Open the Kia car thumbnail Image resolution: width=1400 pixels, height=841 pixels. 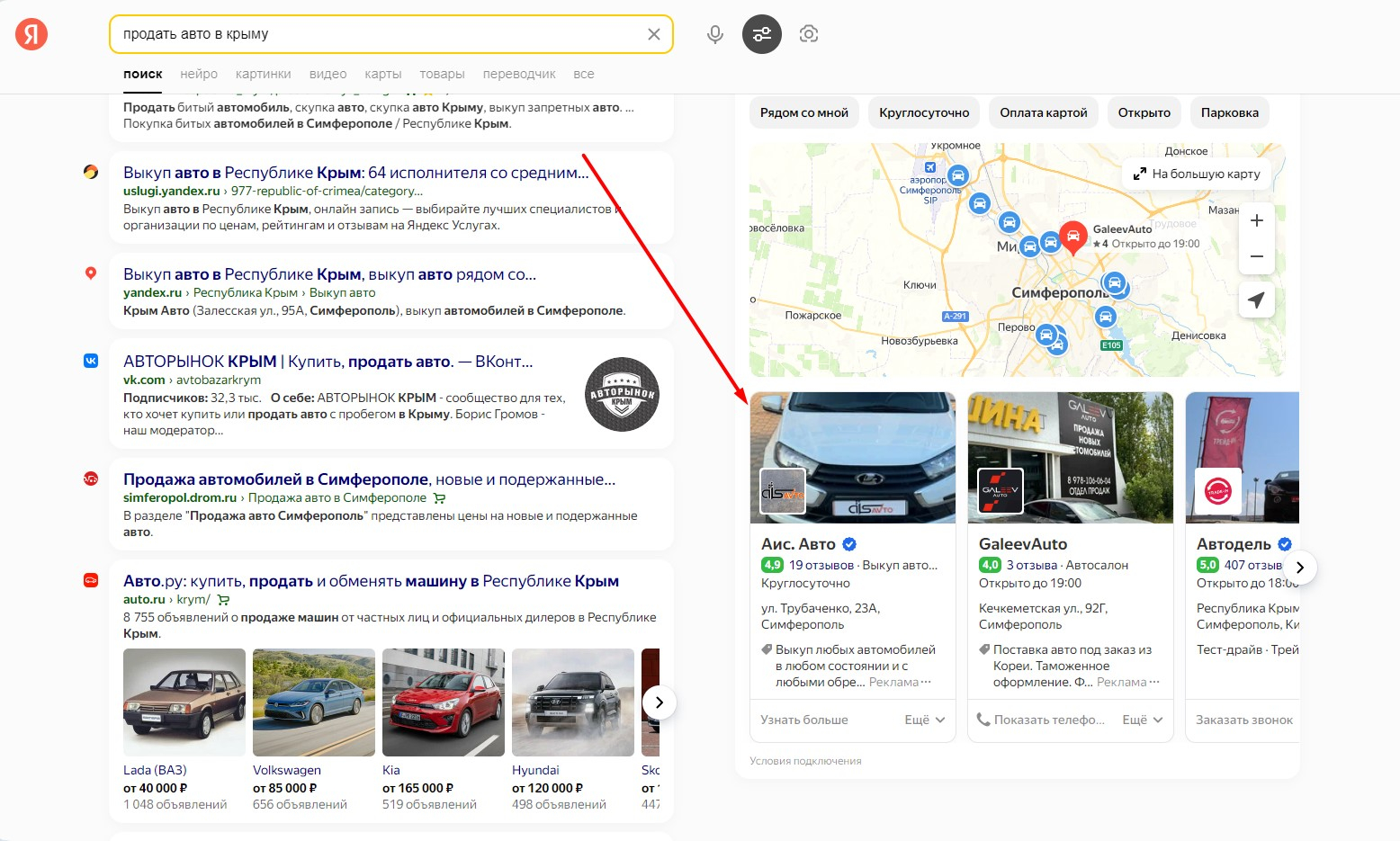click(444, 702)
